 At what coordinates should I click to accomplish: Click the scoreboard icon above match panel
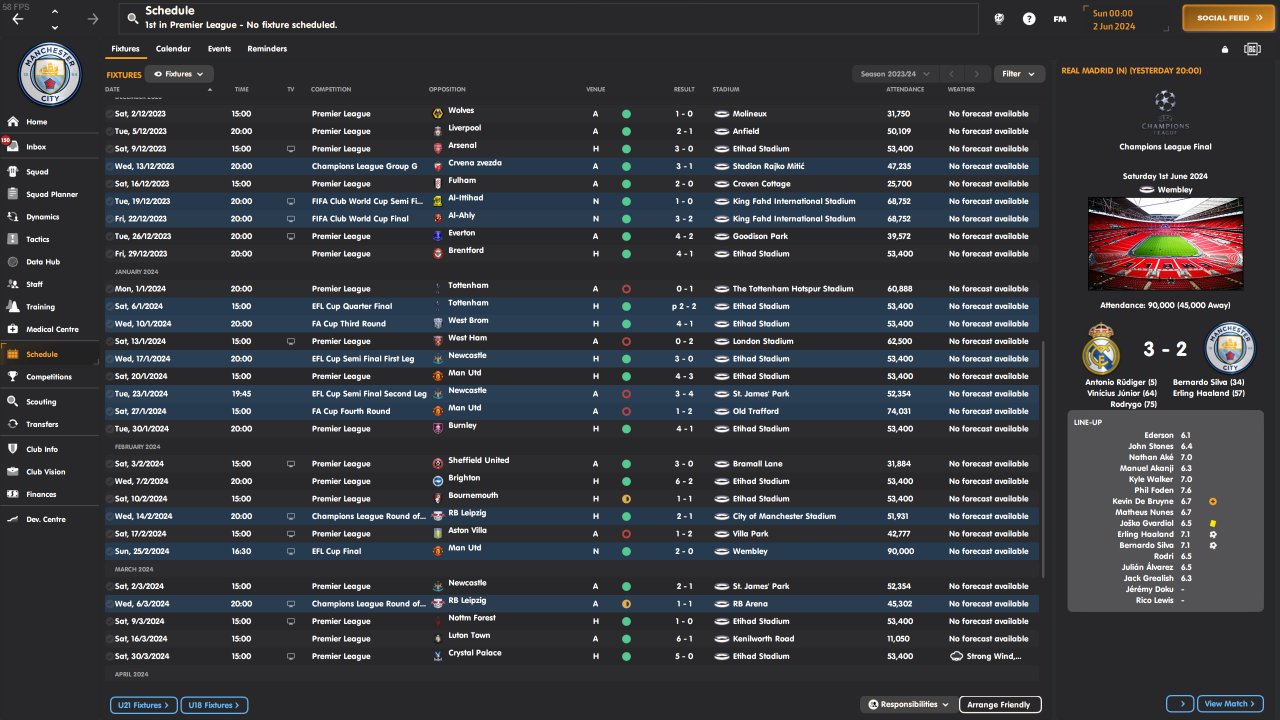(x=1252, y=49)
